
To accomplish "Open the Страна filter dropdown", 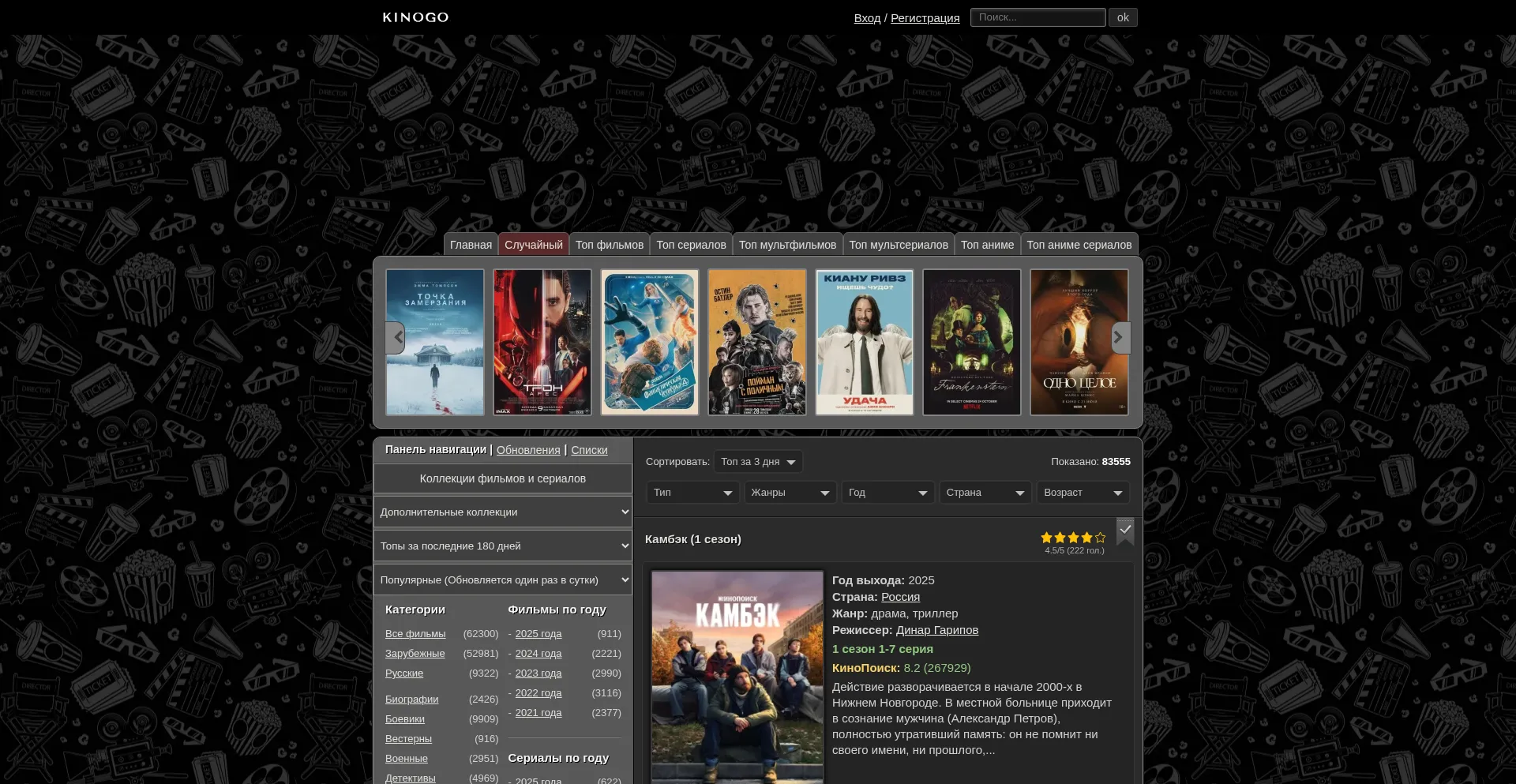I will (985, 493).
